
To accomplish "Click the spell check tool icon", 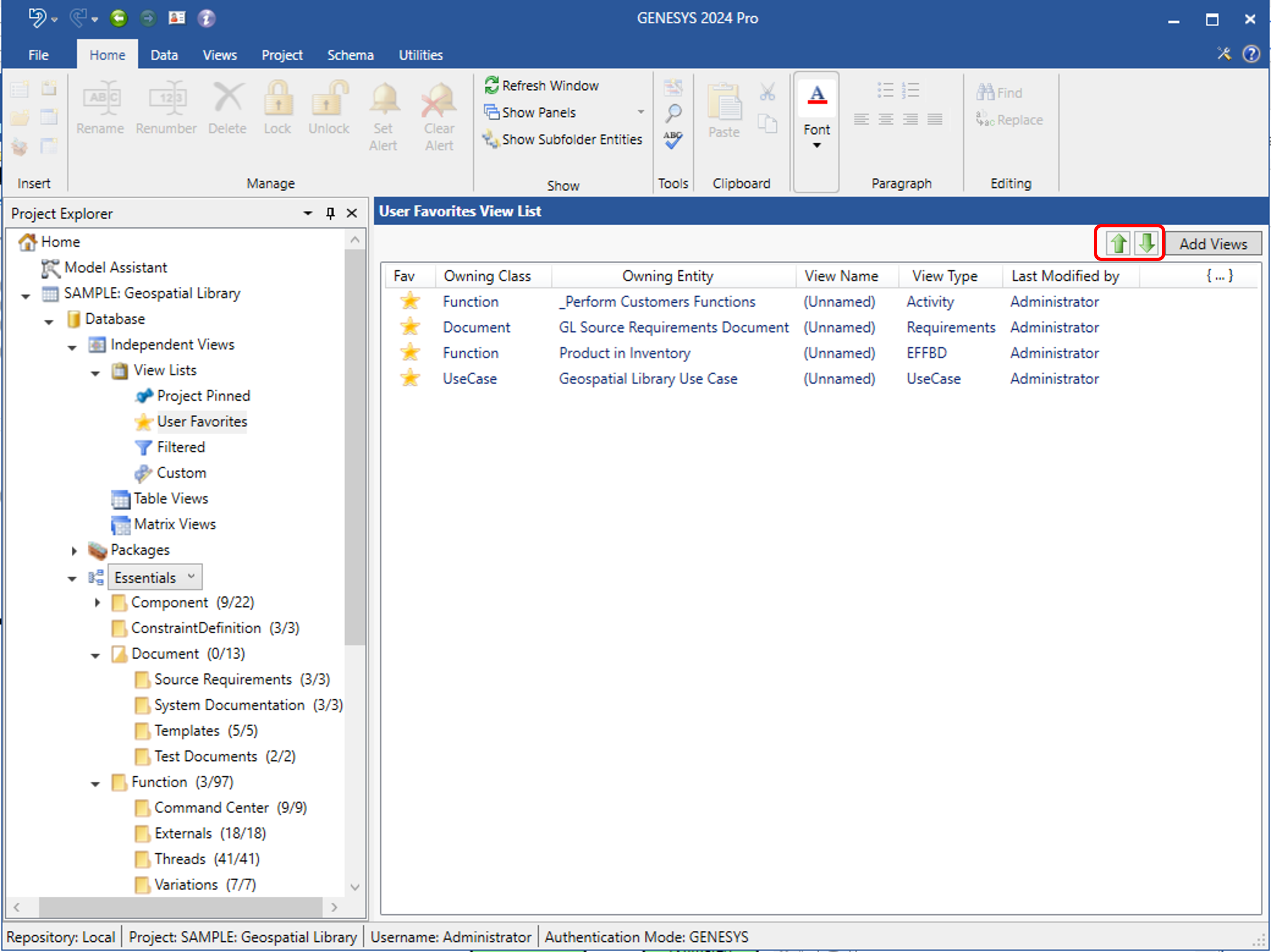I will [x=673, y=140].
